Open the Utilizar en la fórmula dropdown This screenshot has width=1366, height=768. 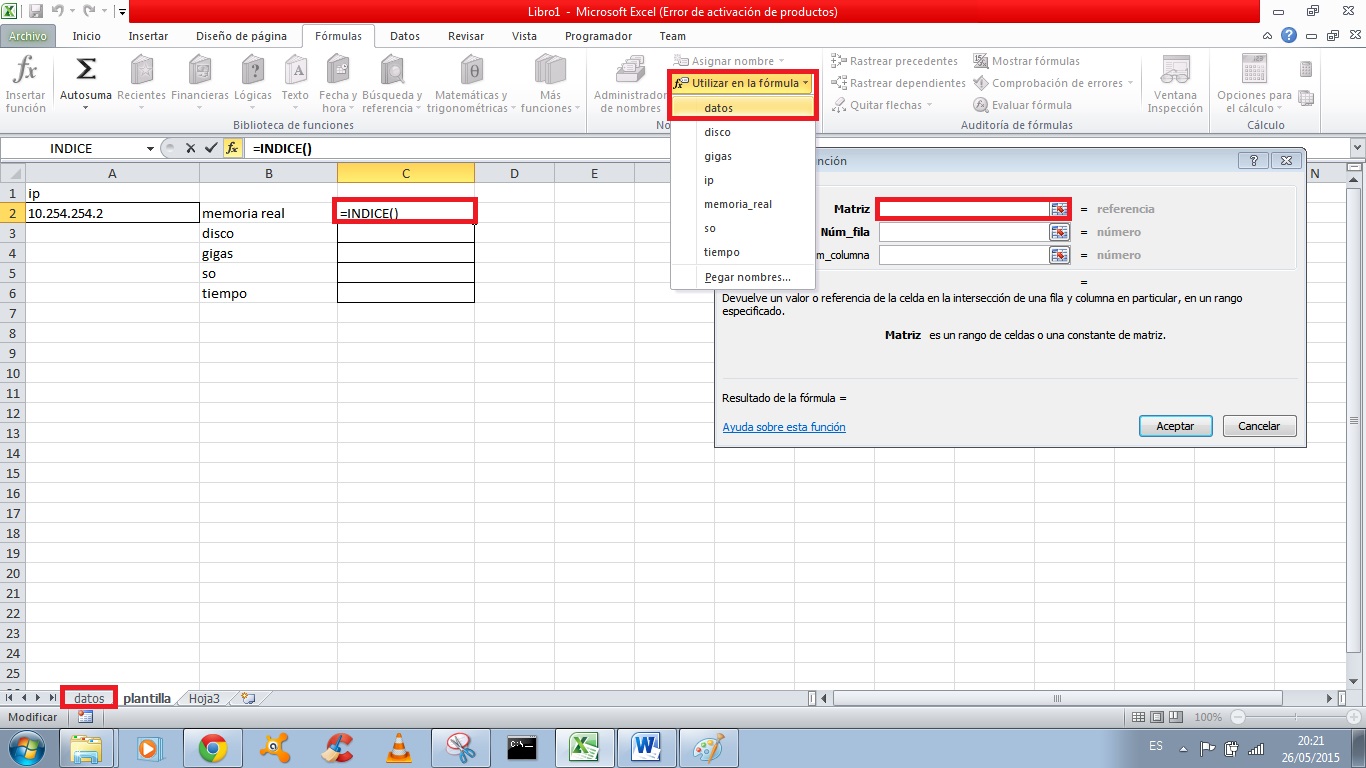click(x=741, y=83)
